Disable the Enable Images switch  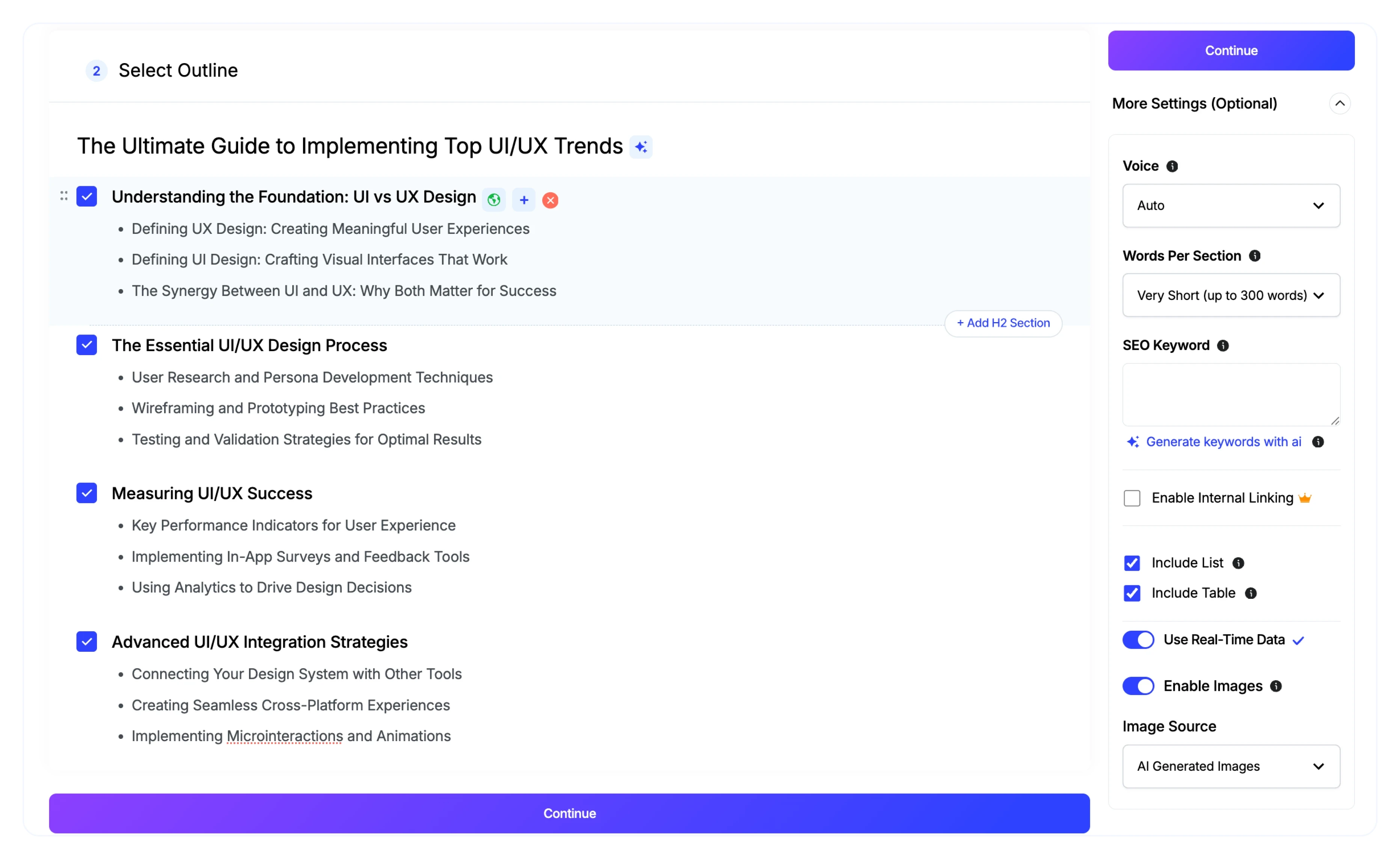[x=1138, y=686]
